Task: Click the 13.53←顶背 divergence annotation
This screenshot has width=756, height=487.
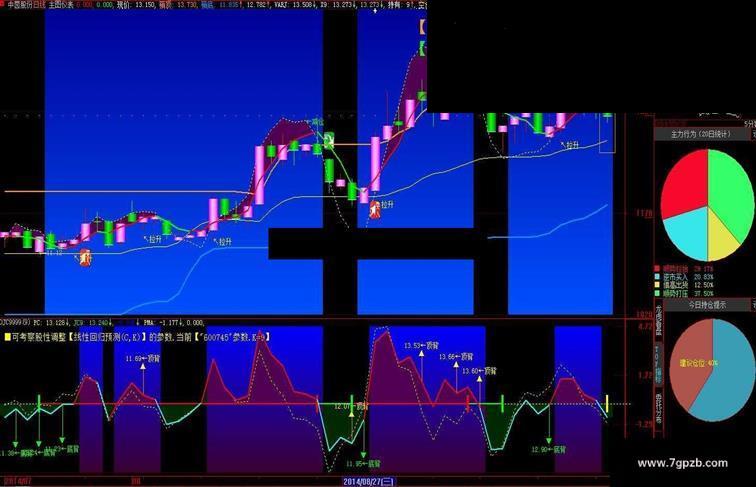Action: (421, 345)
